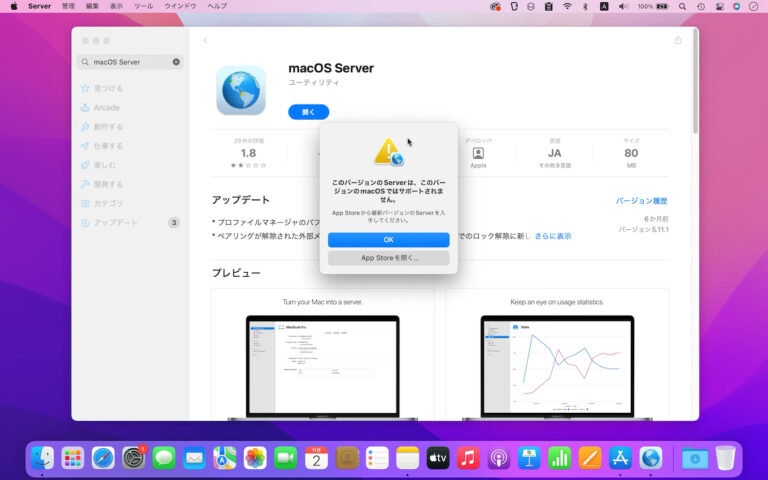Open Maps from the Dock
768x480 pixels.
click(x=225, y=458)
